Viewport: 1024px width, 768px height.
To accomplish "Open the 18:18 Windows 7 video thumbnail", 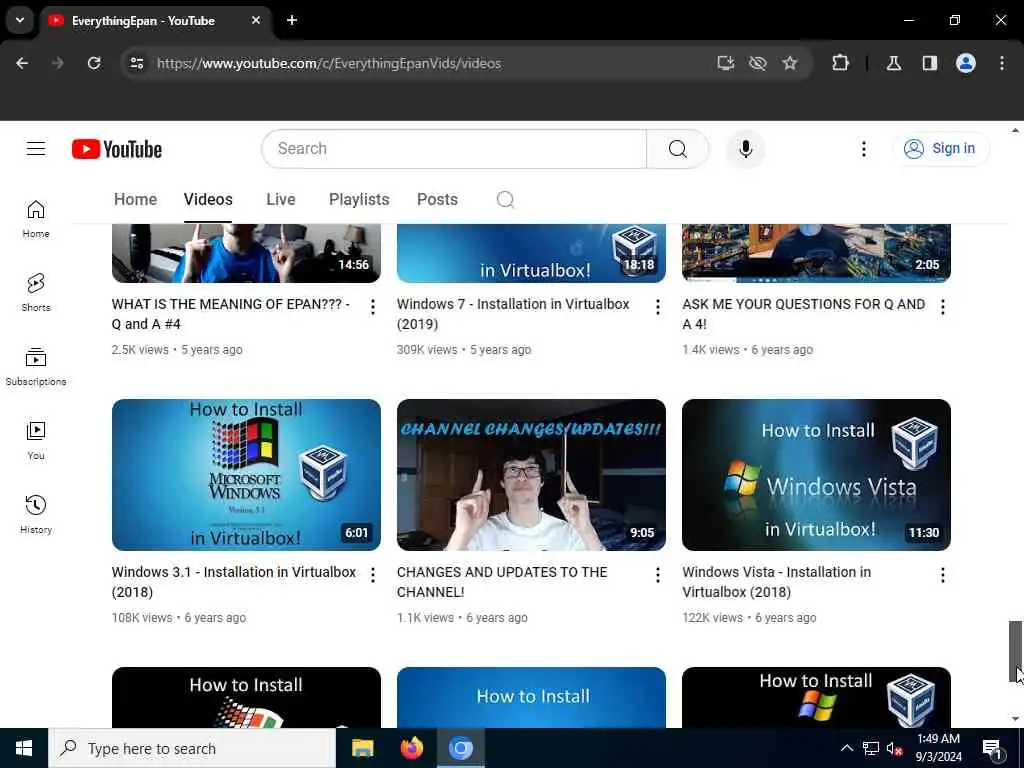I will (531, 253).
